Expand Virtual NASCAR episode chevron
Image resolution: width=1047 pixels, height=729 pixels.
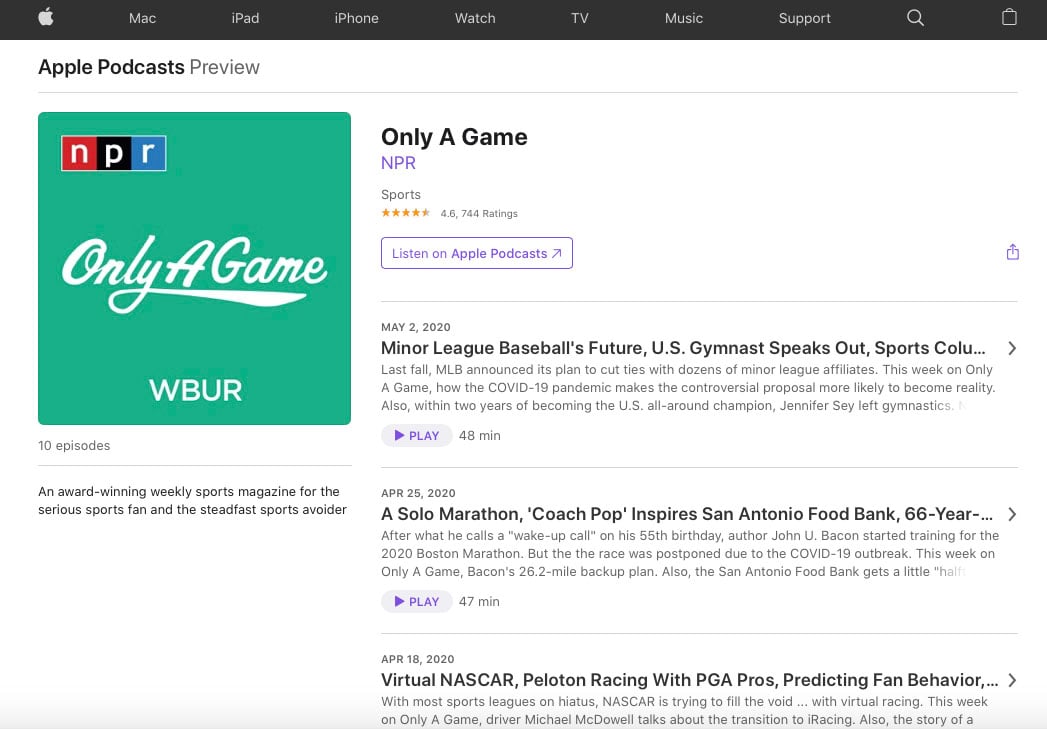coord(1012,680)
